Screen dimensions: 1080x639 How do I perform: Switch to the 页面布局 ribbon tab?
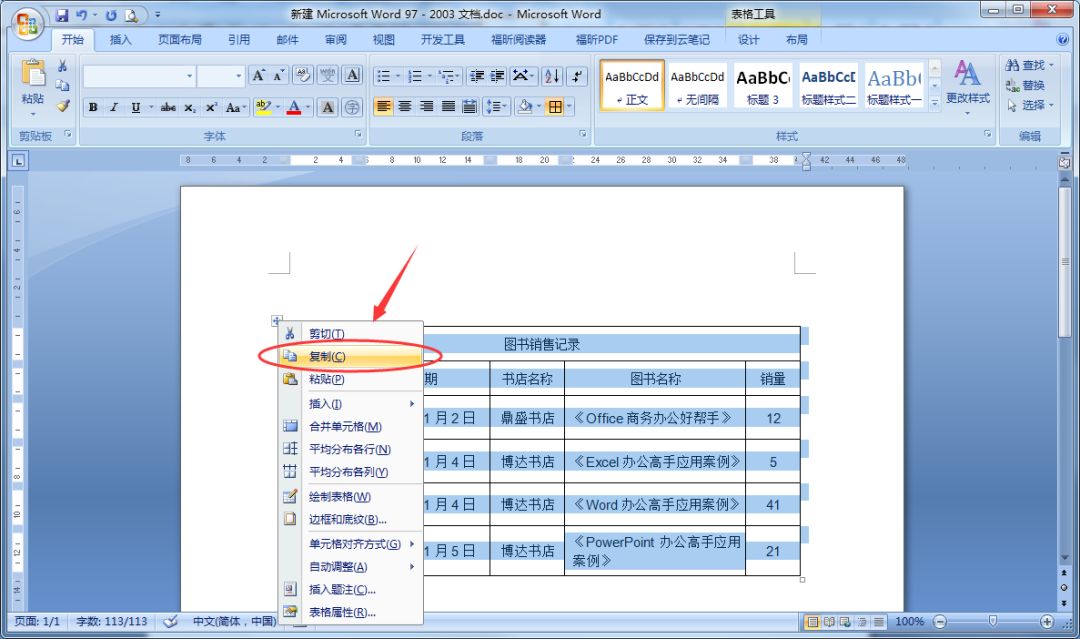180,40
